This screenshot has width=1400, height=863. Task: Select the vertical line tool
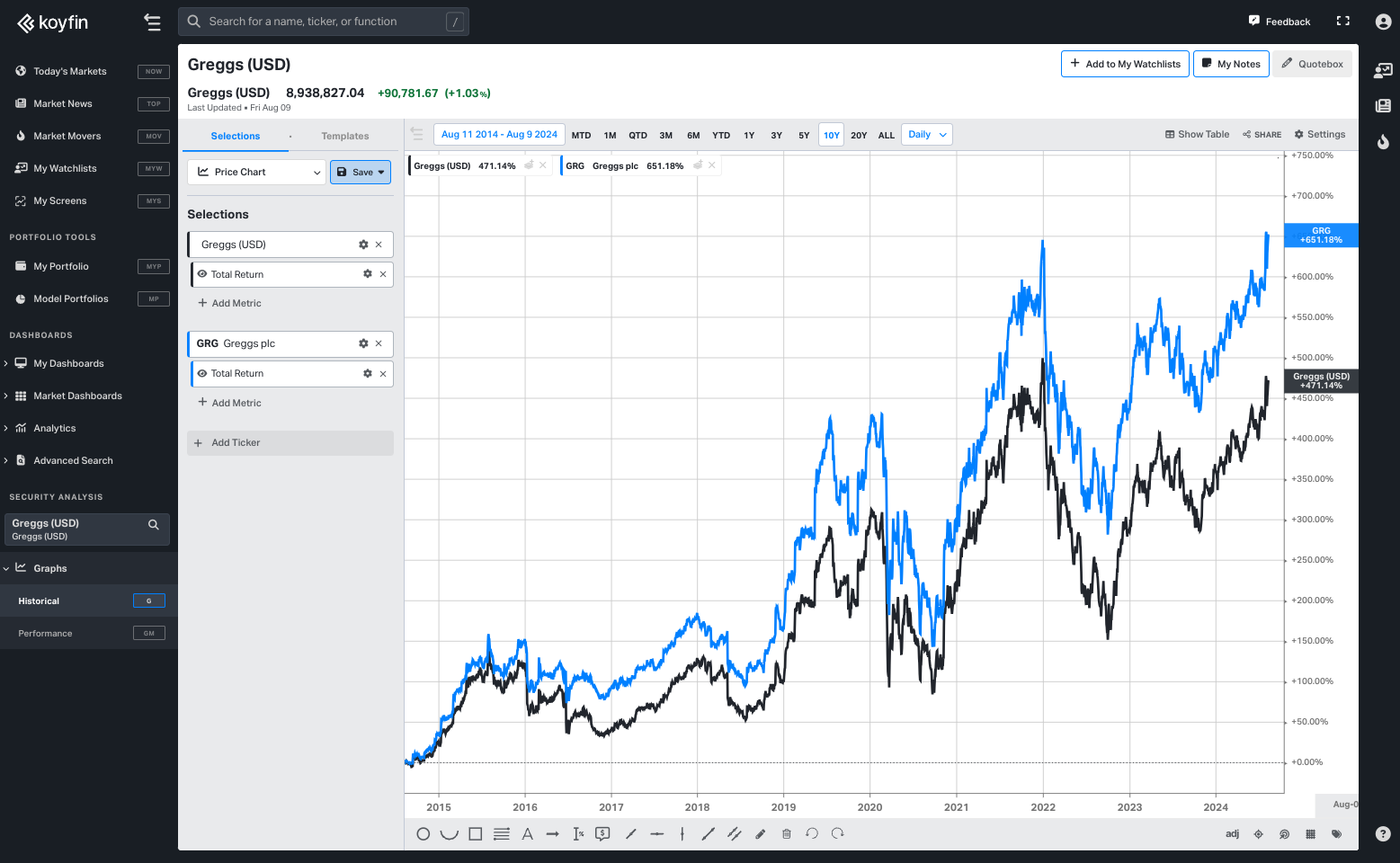click(682, 834)
